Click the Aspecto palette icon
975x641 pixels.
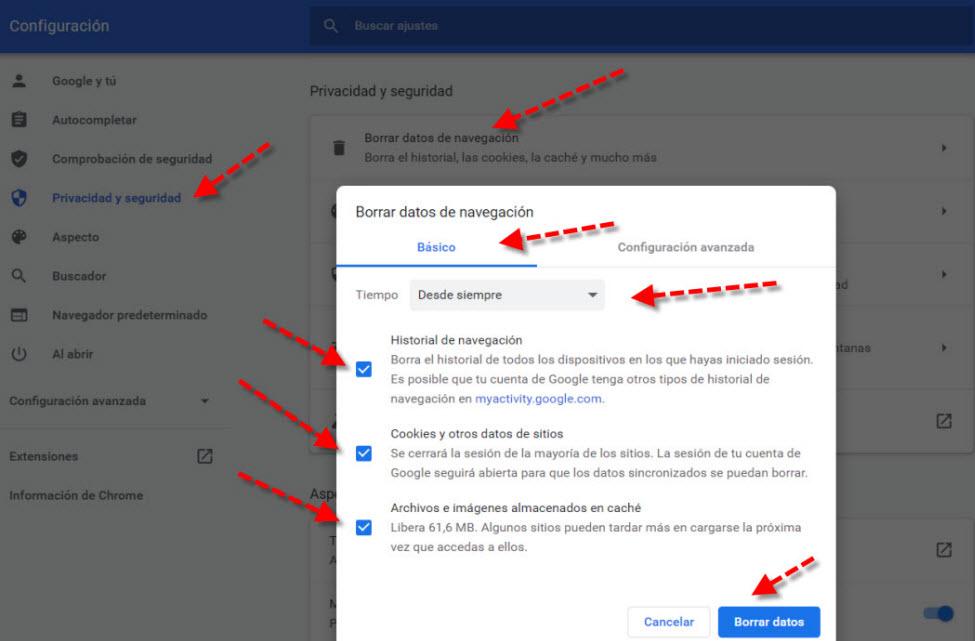19,237
